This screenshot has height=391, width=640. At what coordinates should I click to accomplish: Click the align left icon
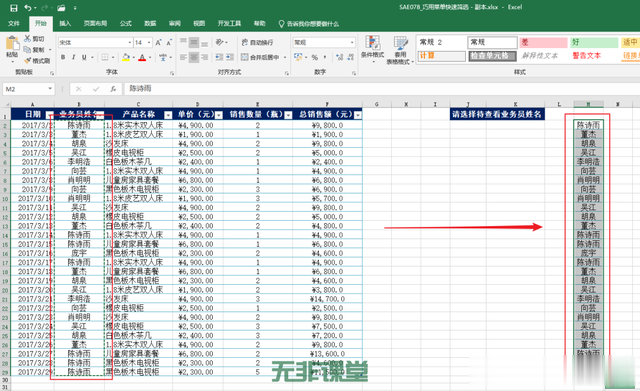183,57
